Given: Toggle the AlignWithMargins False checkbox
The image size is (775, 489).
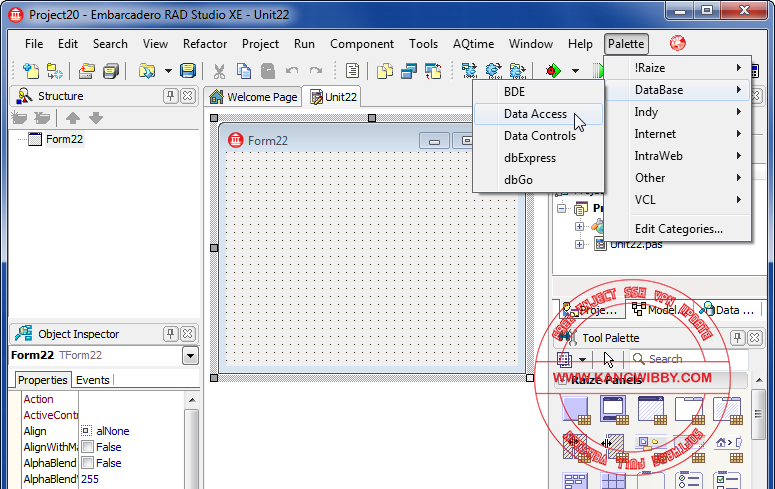Looking at the screenshot, I should (87, 447).
